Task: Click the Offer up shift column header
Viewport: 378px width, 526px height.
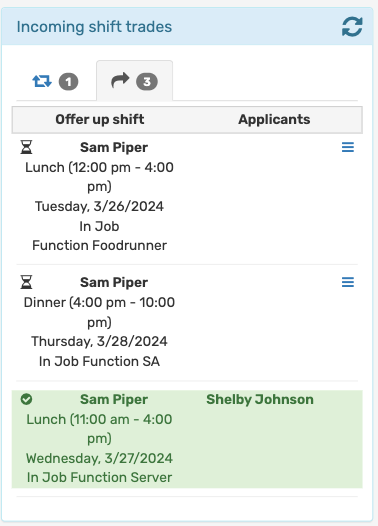Action: coord(100,119)
